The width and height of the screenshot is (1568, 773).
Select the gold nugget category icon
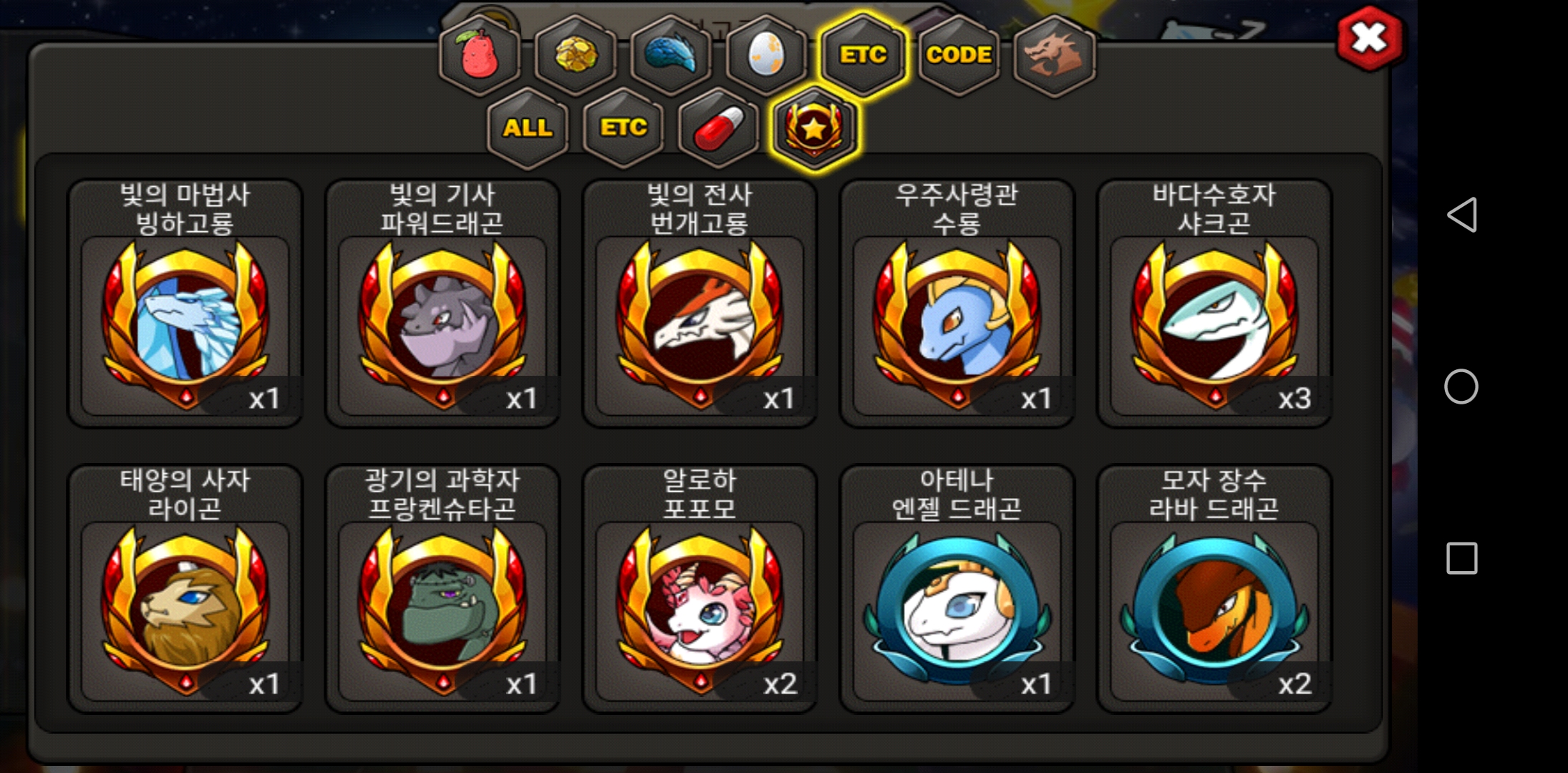point(576,56)
